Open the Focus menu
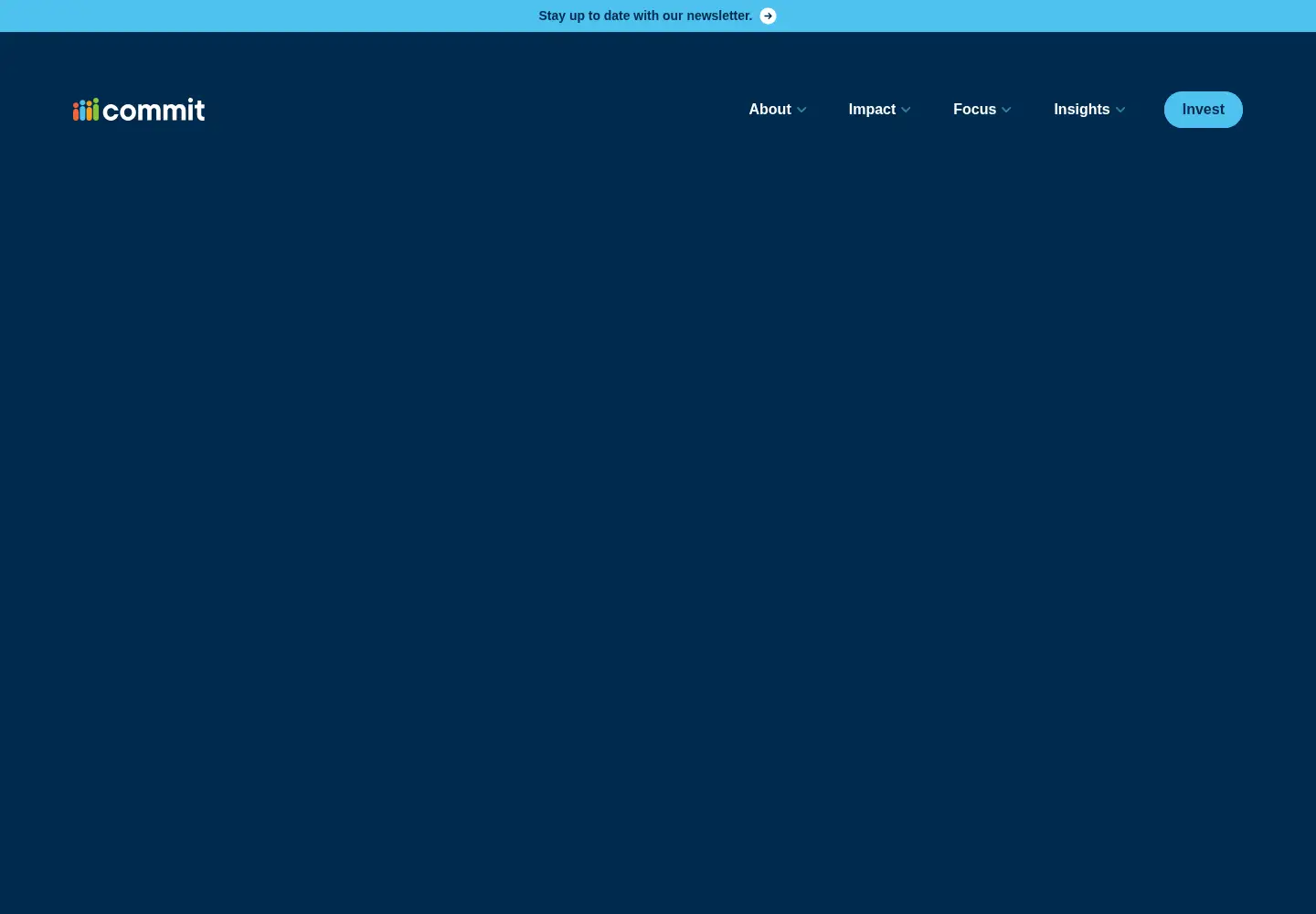 click(x=974, y=110)
